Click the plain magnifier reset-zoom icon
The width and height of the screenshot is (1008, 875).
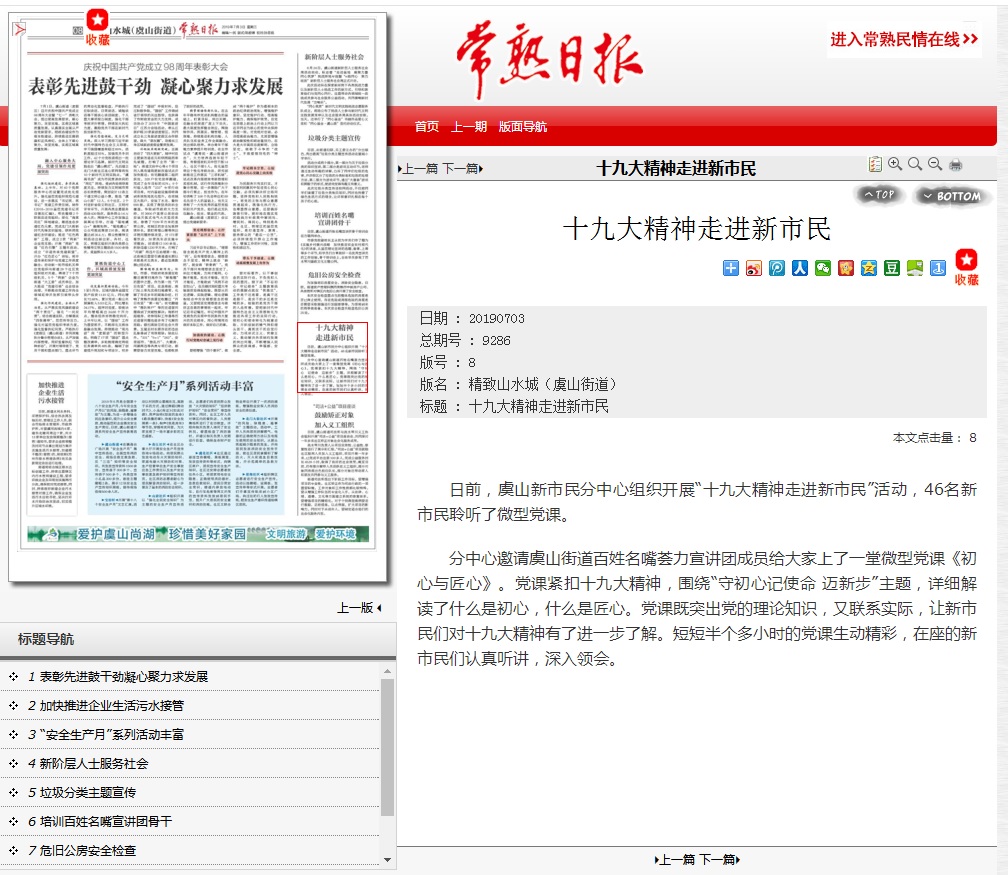point(915,164)
